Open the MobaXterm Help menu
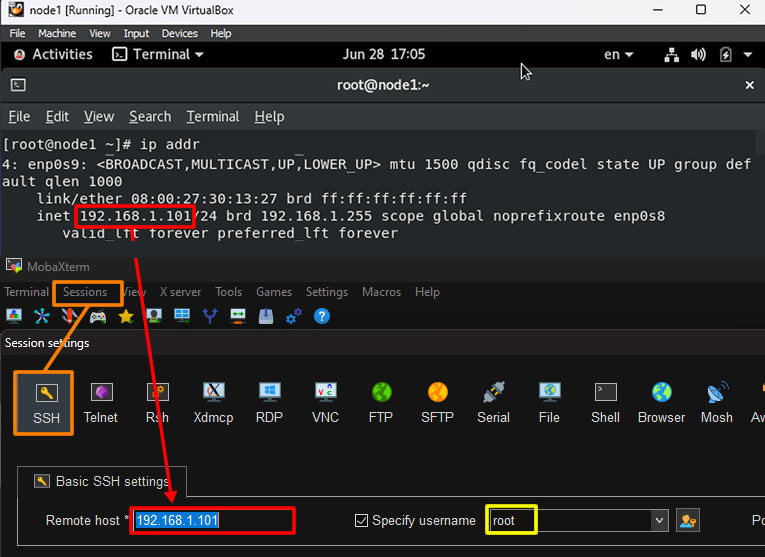This screenshot has width=765, height=557. click(x=427, y=292)
